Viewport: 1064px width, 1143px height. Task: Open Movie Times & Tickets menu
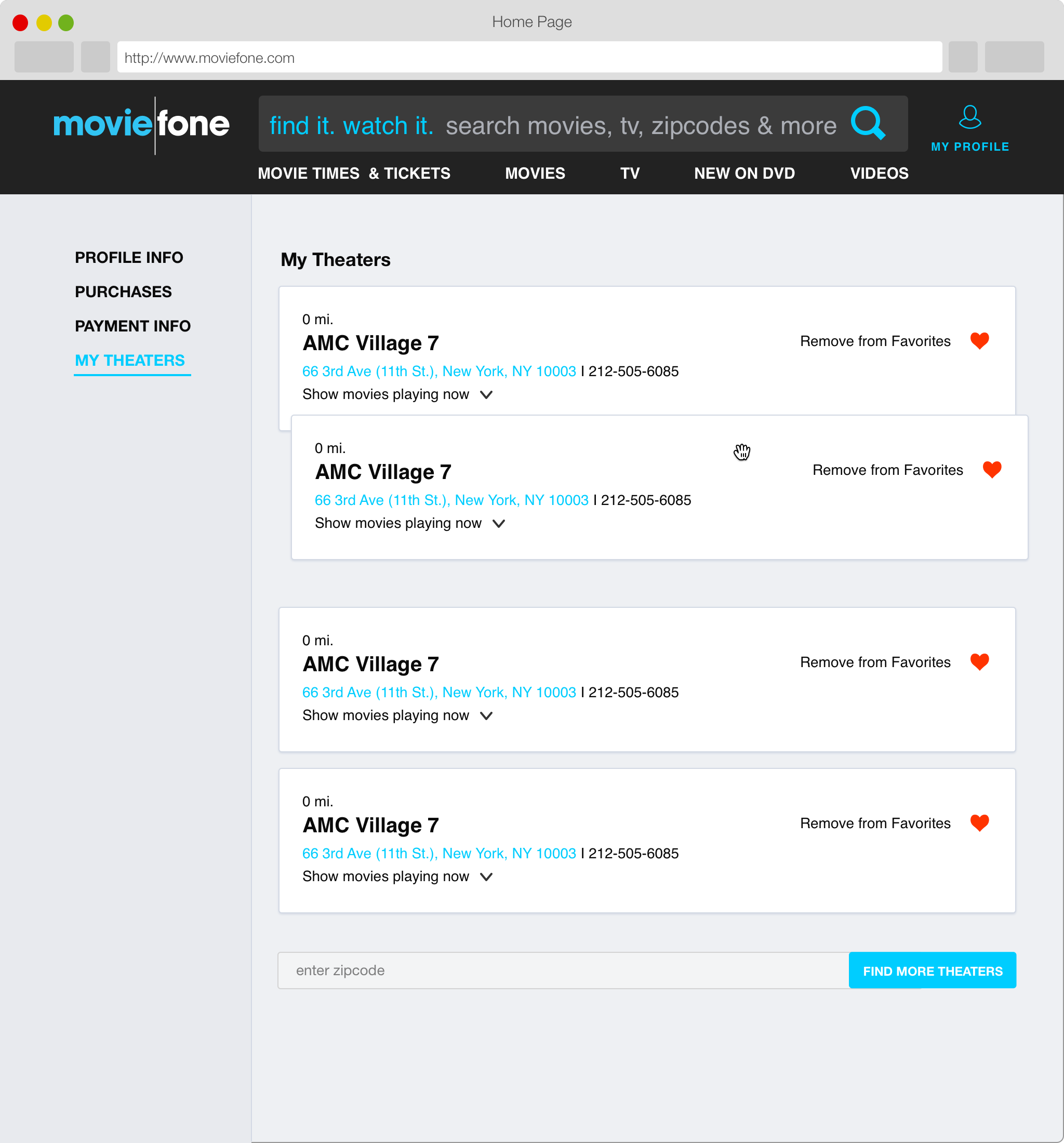coord(354,173)
